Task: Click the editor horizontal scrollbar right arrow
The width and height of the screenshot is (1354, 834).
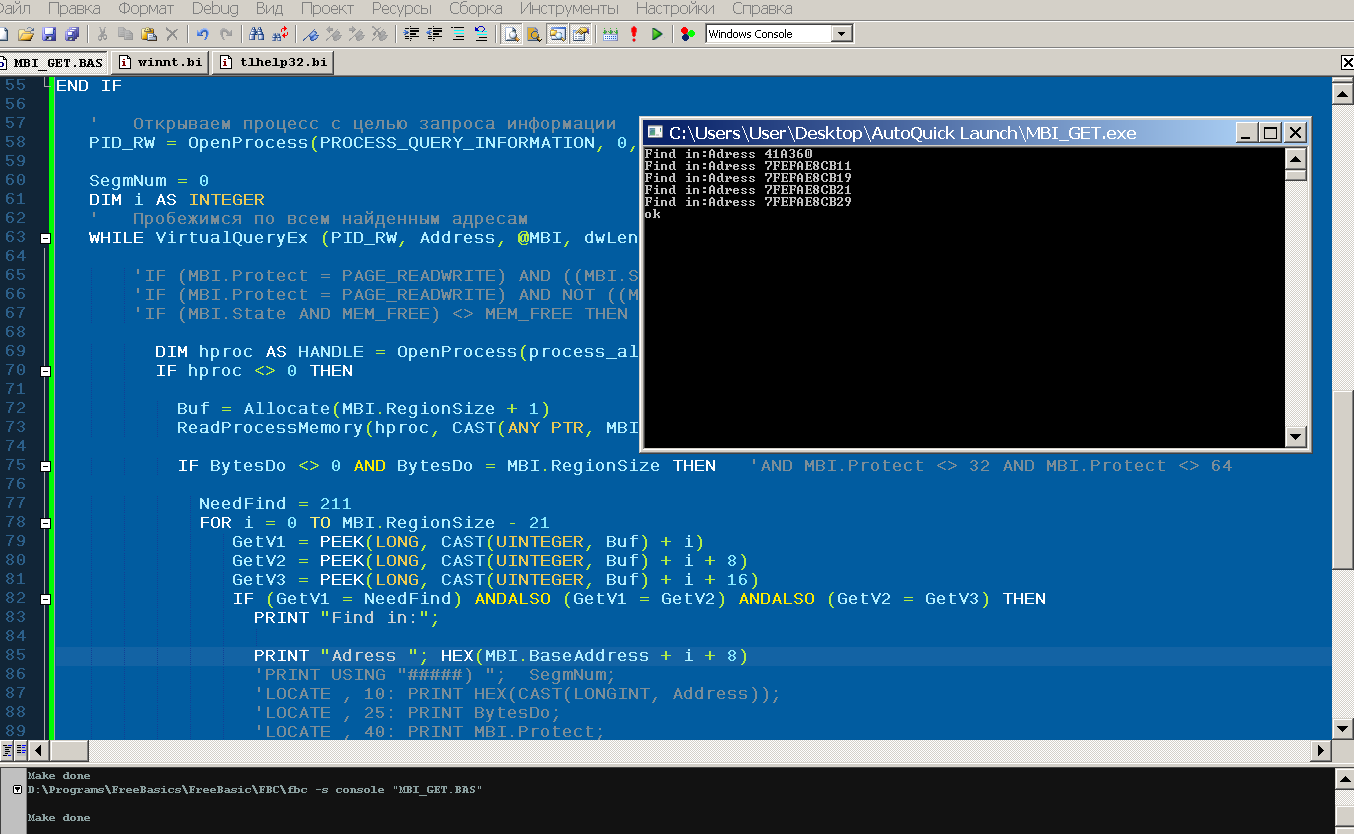Action: [1320, 750]
